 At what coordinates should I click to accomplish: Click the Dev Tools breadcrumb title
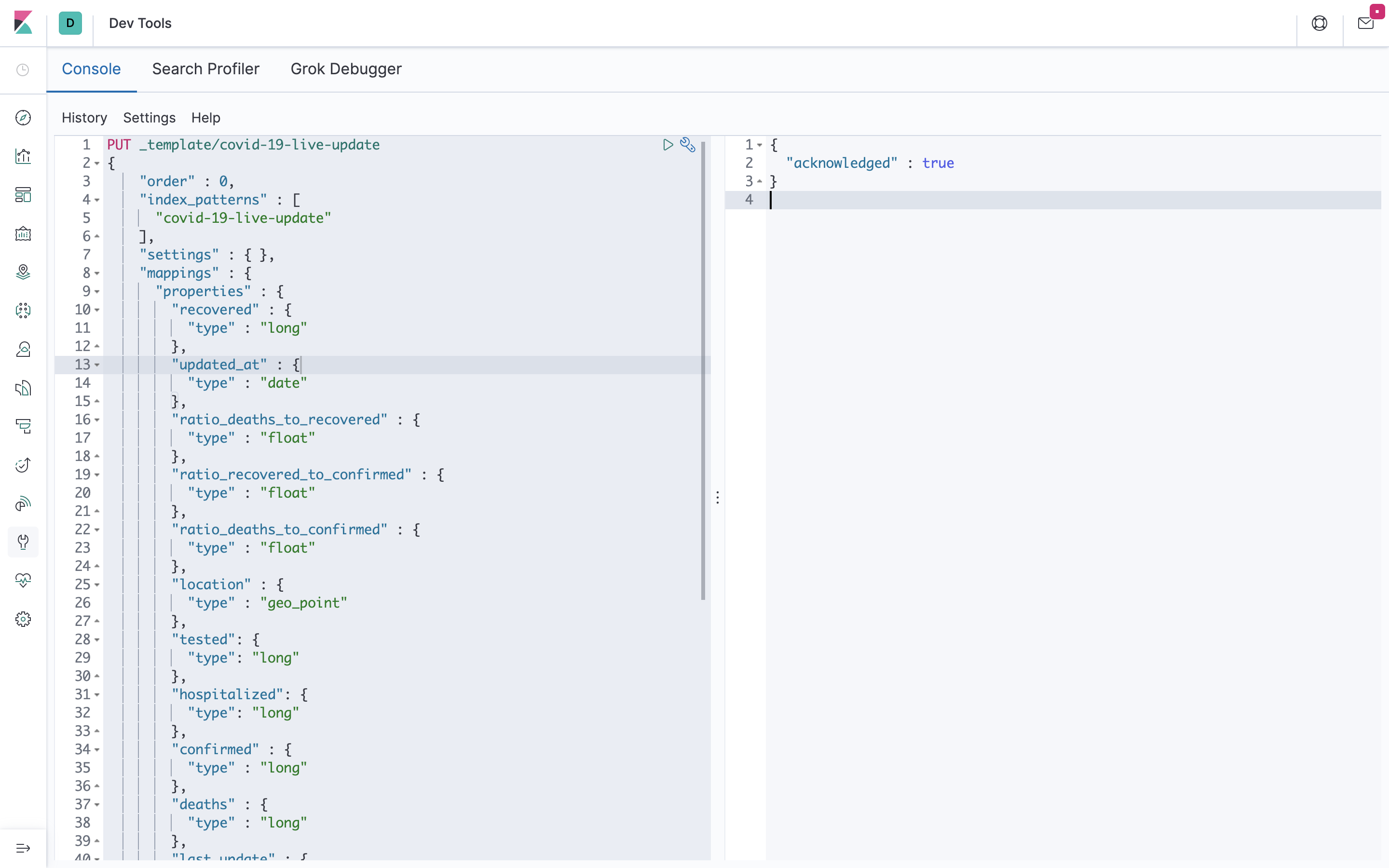140,23
